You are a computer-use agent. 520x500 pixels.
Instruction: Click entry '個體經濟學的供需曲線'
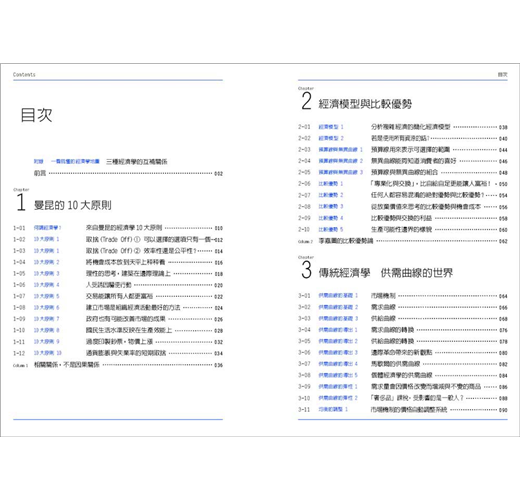tap(401, 375)
